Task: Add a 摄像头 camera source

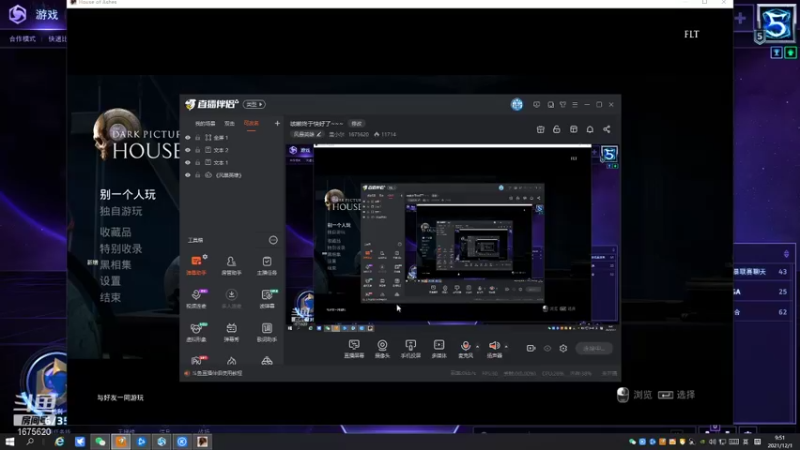Action: (x=382, y=349)
